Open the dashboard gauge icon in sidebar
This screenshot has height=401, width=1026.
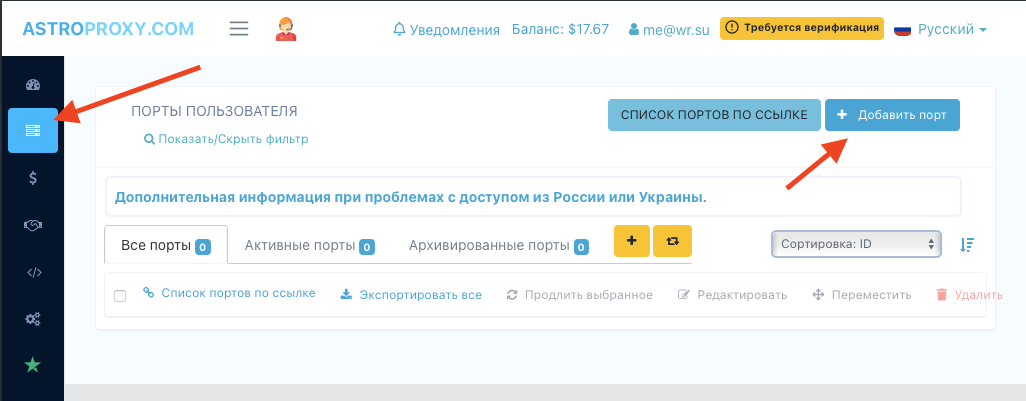[x=33, y=85]
